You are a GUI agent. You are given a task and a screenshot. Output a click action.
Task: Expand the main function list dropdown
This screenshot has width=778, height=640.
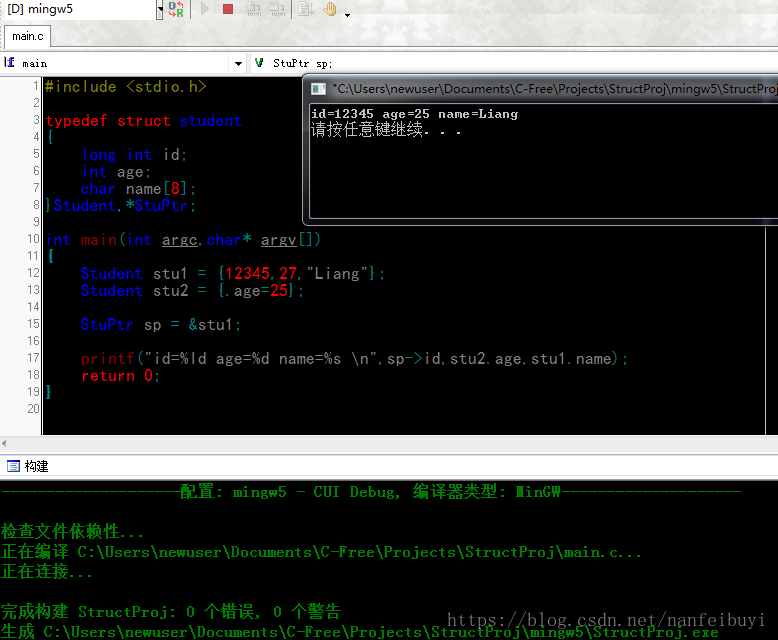pyautogui.click(x=238, y=64)
